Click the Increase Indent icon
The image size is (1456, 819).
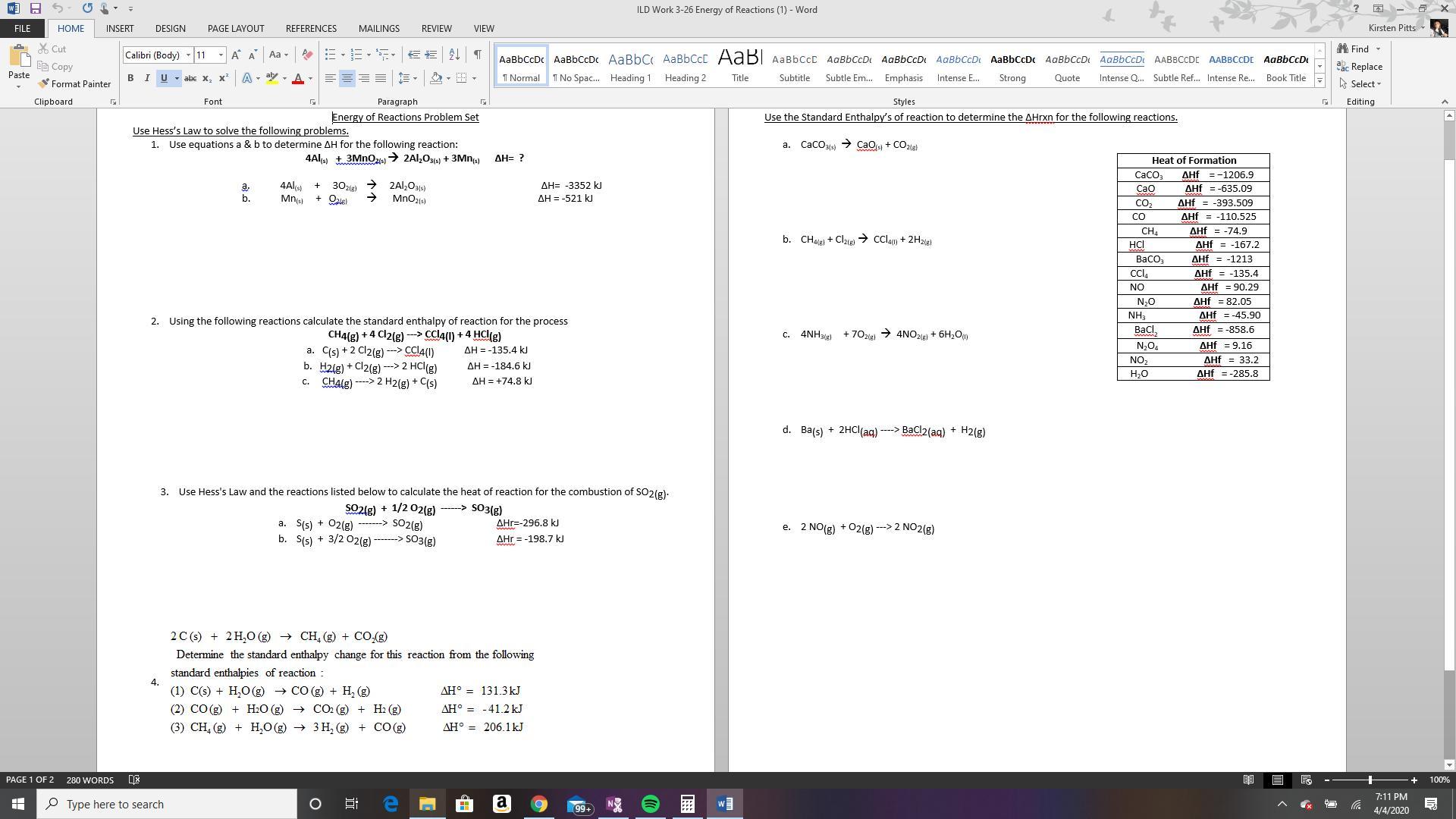point(431,55)
